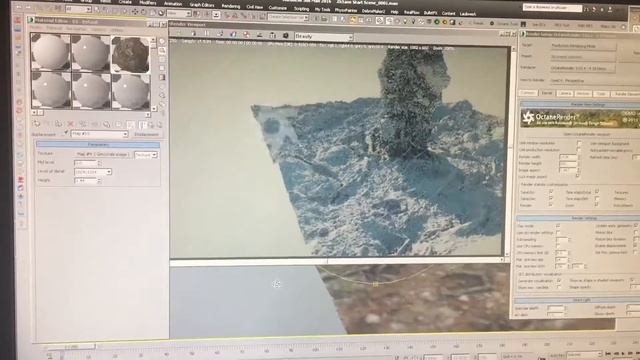Open the Map #10 name dropdown
Viewport: 640px width, 360px height.
click(99, 134)
